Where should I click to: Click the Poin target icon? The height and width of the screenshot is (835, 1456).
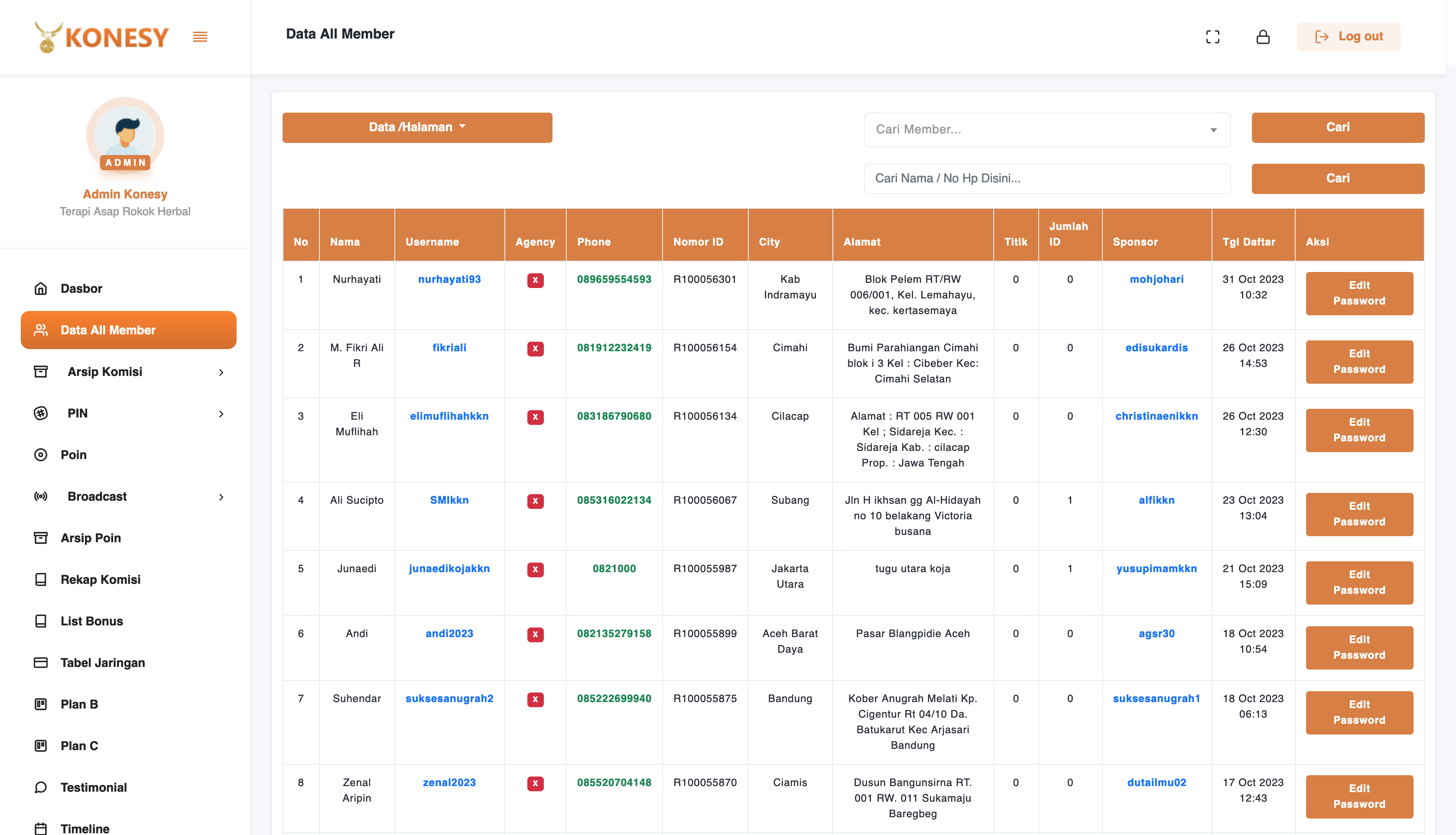[41, 455]
